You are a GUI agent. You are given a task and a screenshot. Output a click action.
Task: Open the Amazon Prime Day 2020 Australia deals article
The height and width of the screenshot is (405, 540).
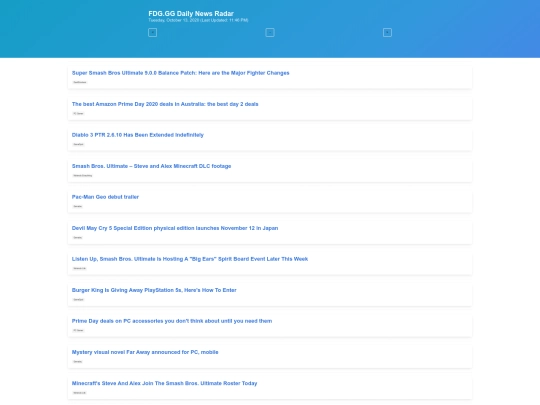(x=165, y=104)
